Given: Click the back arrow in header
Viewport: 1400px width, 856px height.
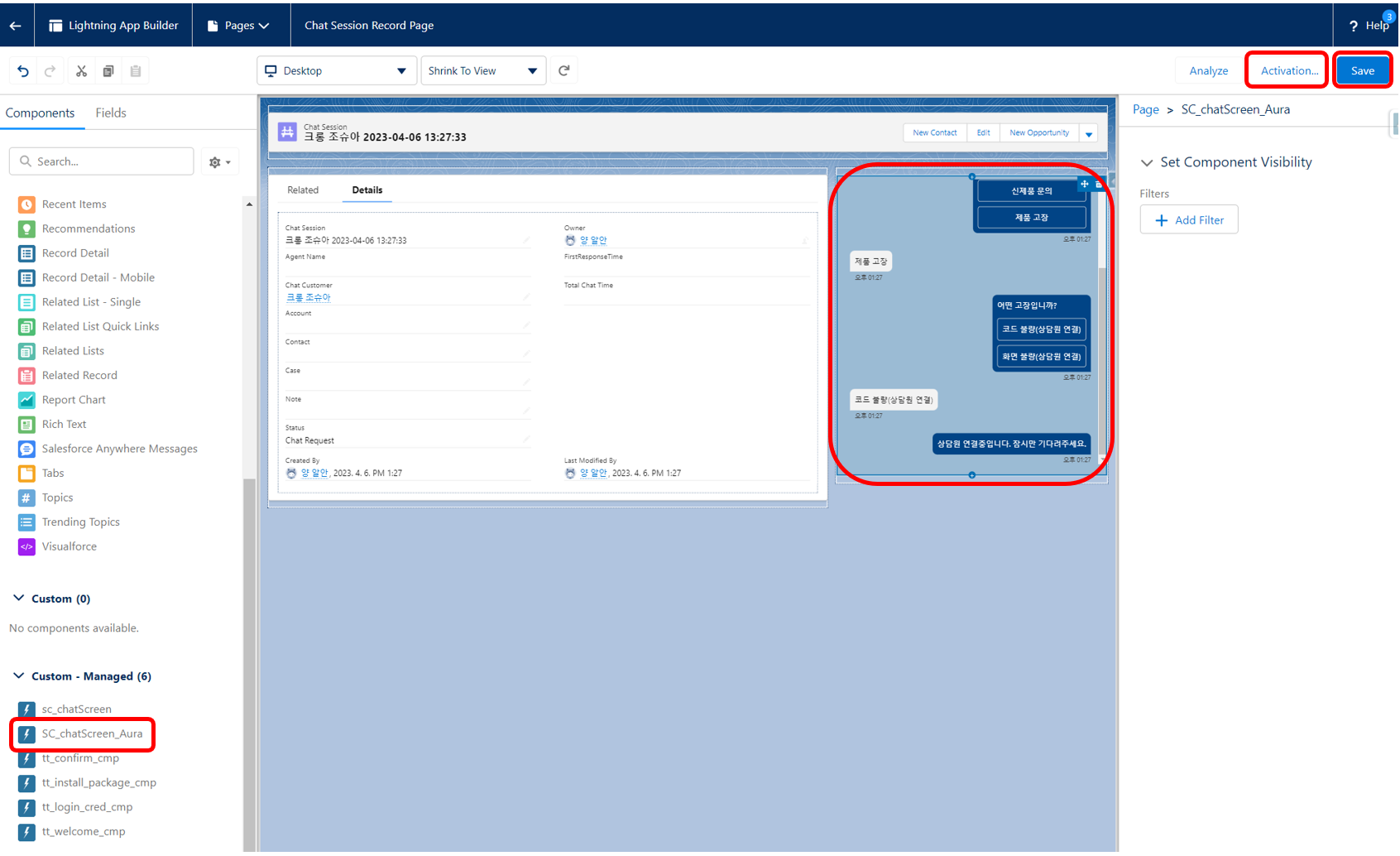Looking at the screenshot, I should tap(16, 26).
